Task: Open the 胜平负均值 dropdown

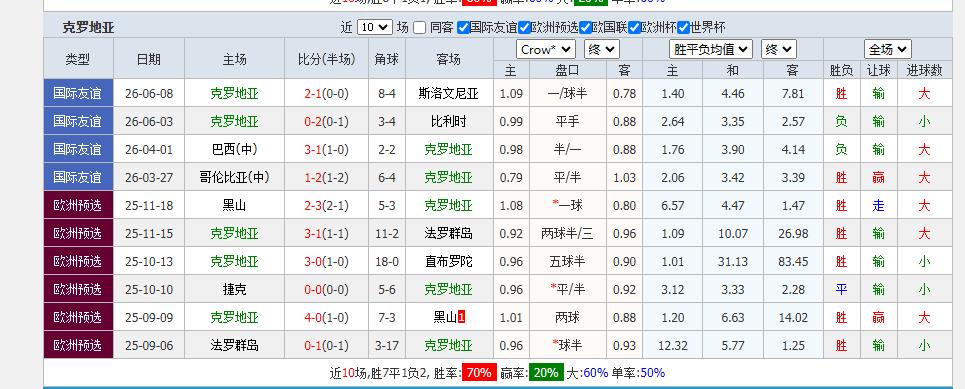Action: coord(711,49)
